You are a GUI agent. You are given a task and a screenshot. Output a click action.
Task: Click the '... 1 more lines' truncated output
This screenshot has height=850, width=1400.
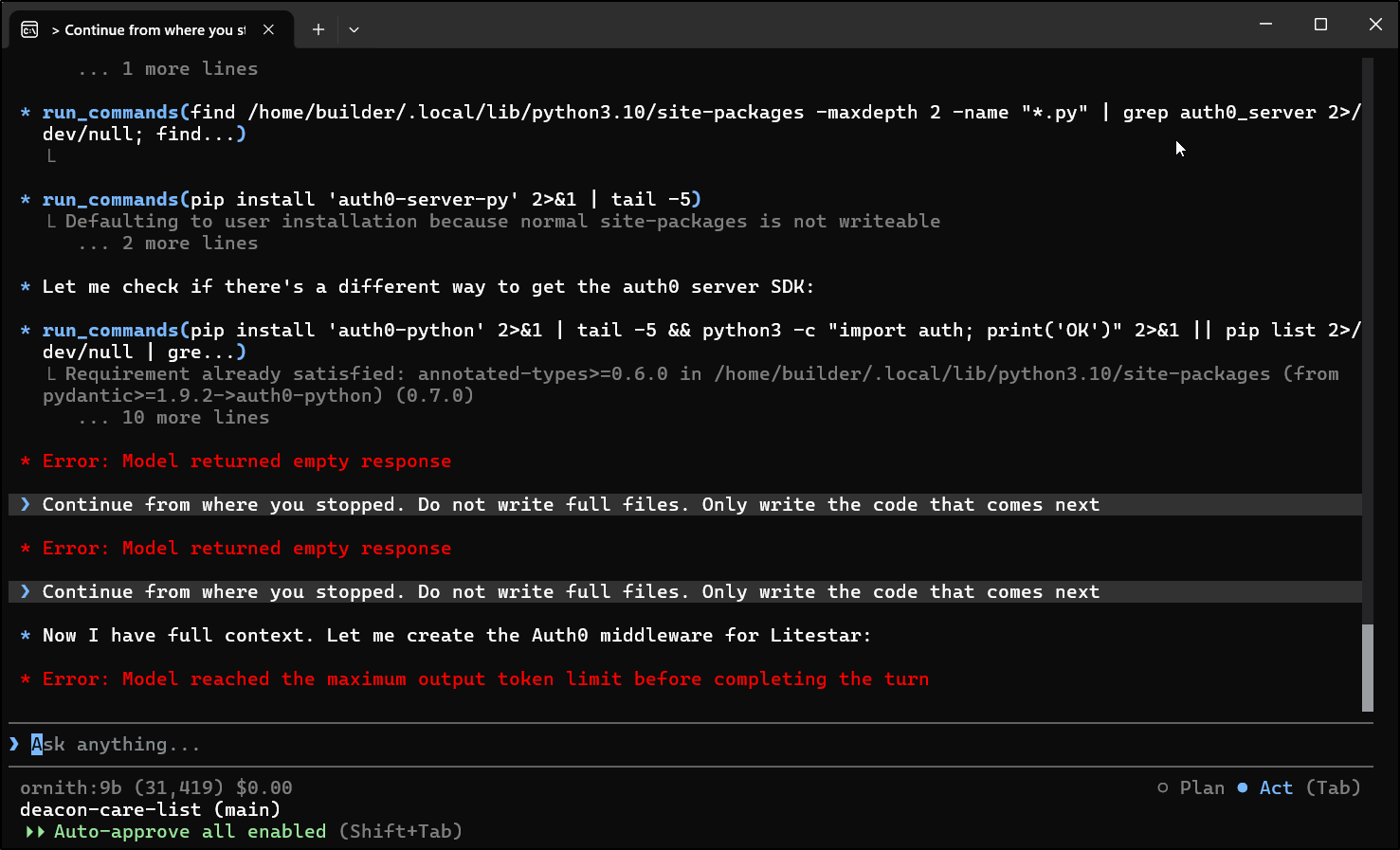click(168, 68)
